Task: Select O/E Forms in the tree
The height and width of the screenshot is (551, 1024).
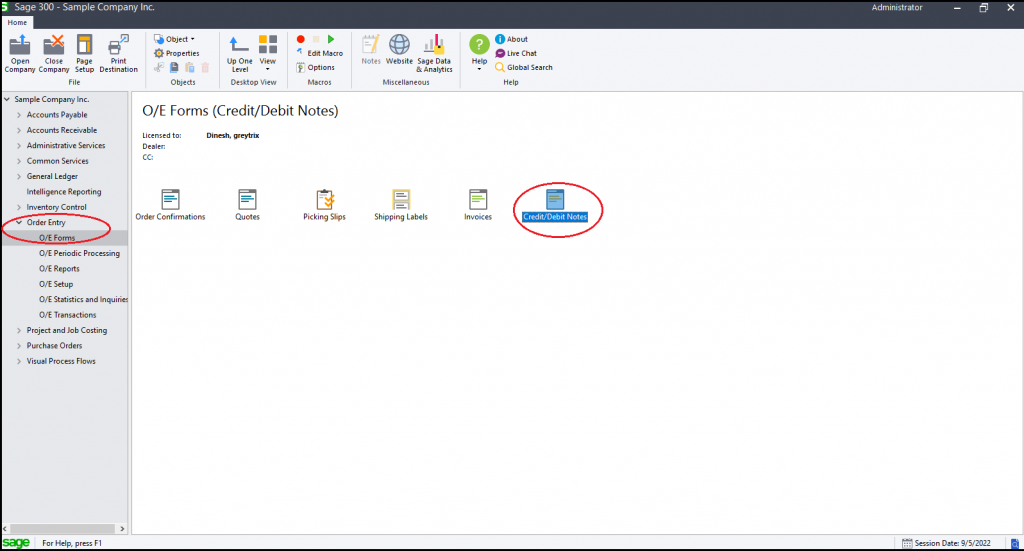Action: point(57,238)
